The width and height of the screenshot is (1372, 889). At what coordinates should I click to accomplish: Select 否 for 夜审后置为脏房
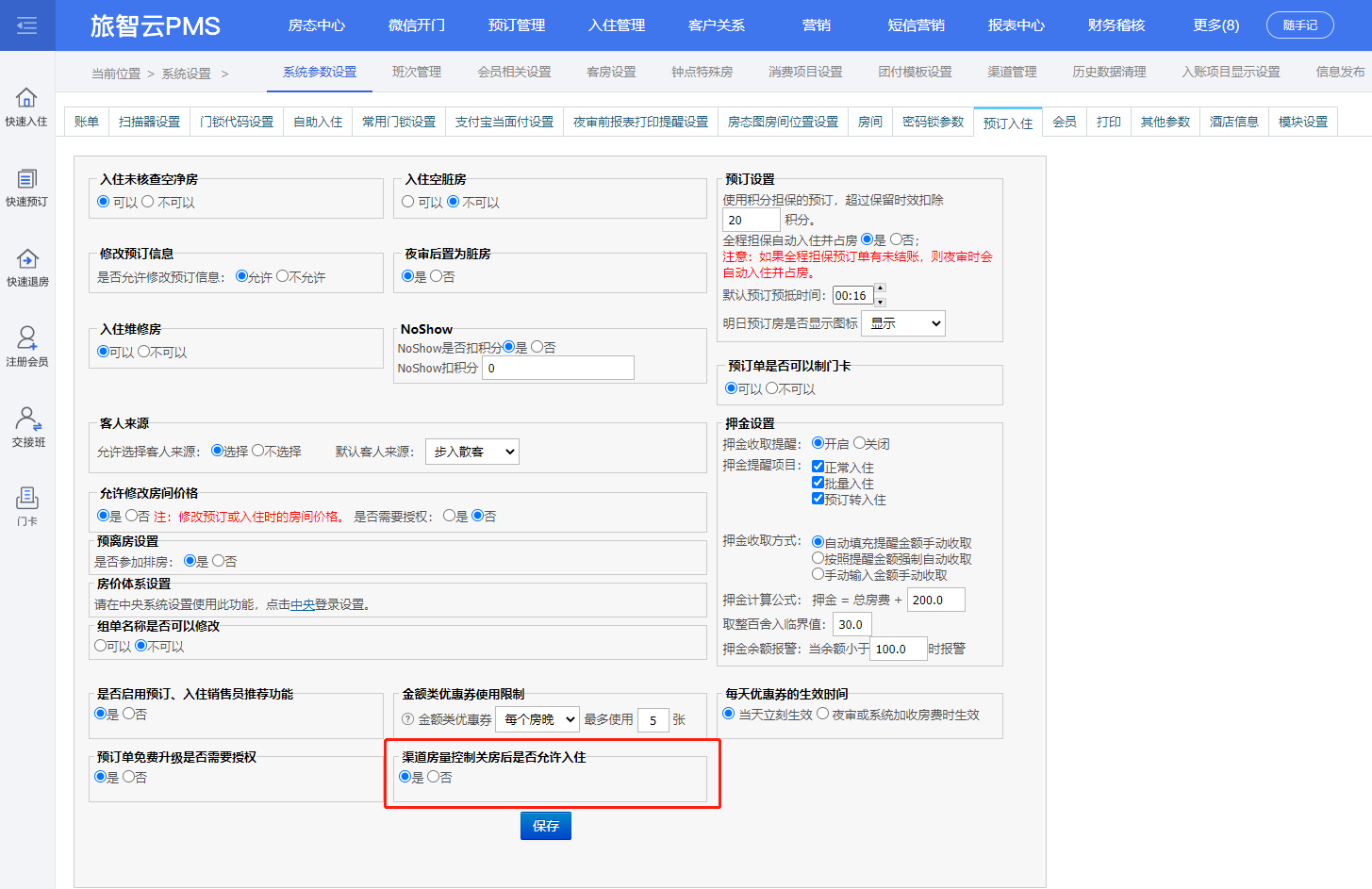(x=436, y=276)
